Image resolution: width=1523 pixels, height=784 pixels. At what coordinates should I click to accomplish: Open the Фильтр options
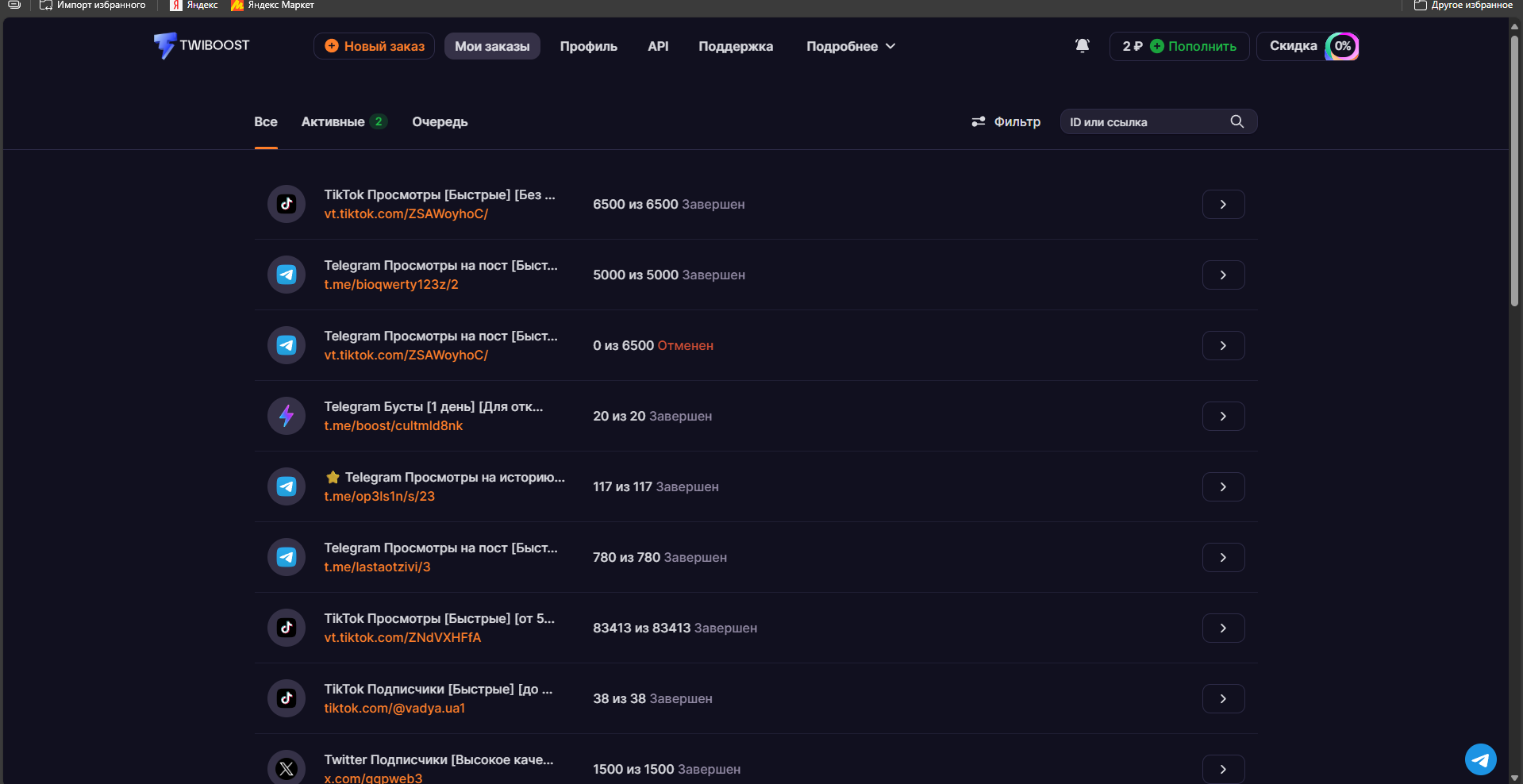1006,121
